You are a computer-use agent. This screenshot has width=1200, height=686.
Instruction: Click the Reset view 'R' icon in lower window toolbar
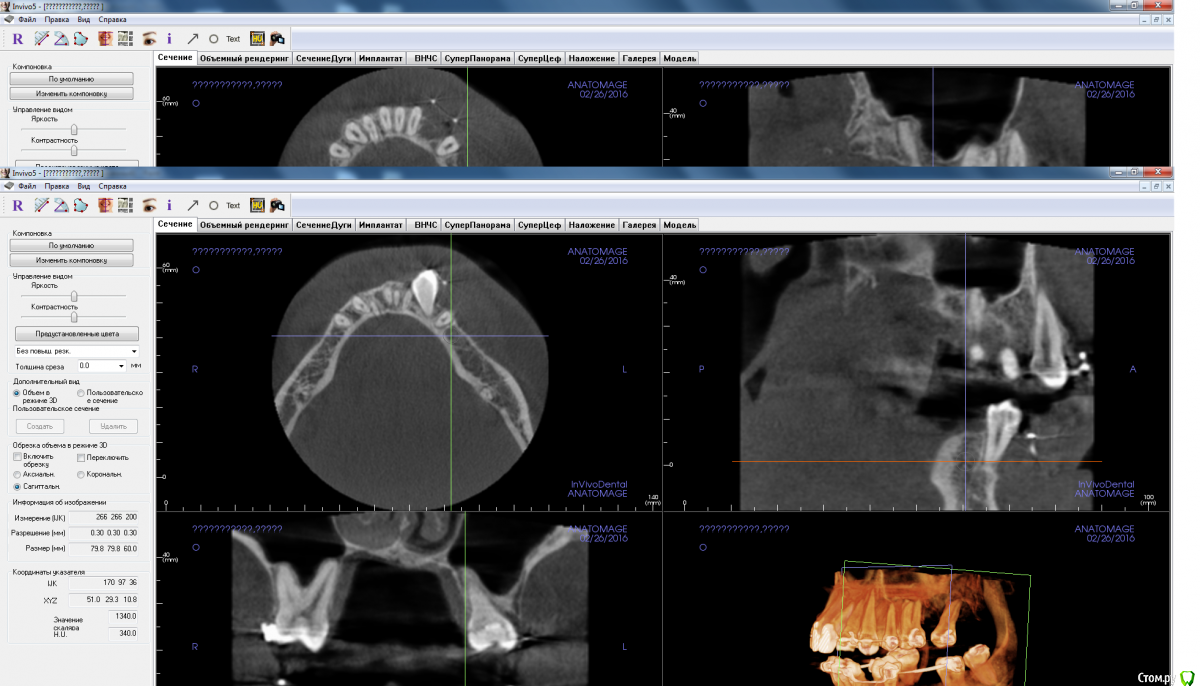tap(17, 205)
